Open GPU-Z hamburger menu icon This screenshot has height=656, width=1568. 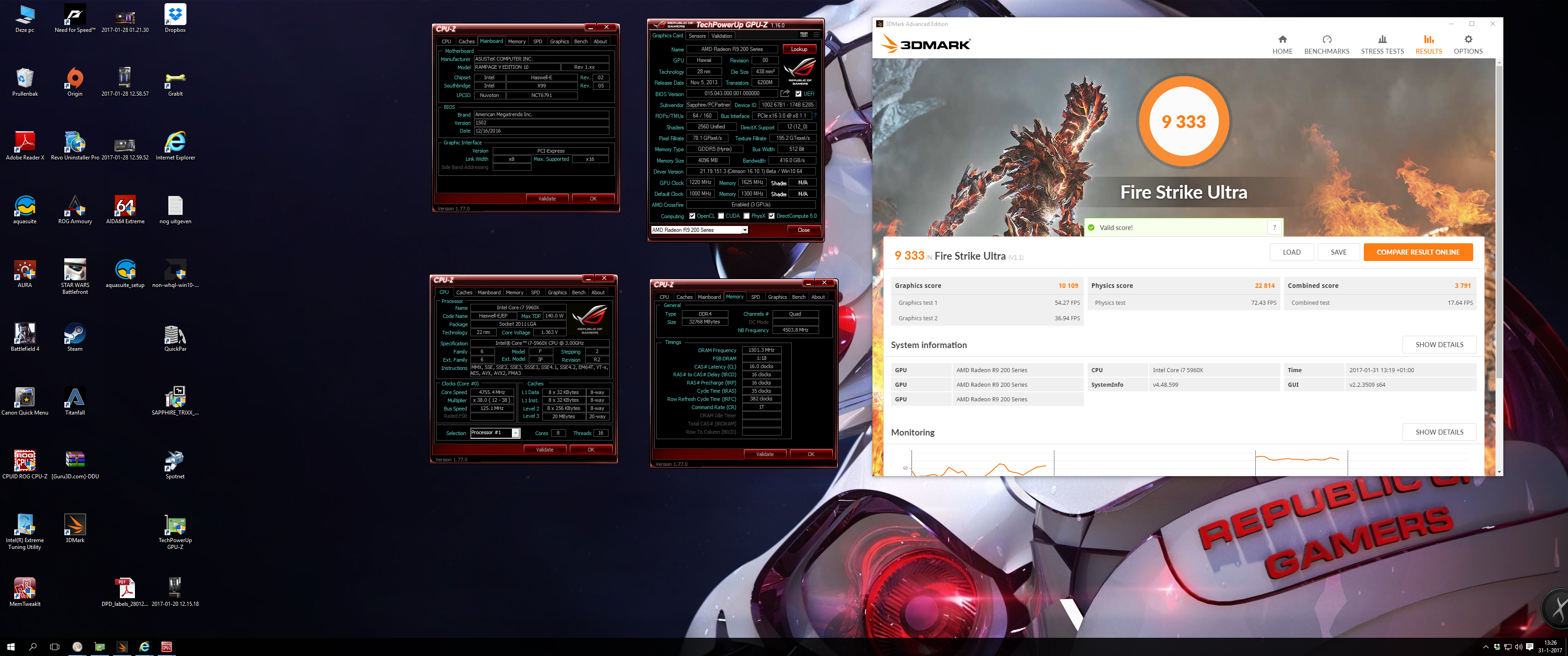[x=816, y=35]
